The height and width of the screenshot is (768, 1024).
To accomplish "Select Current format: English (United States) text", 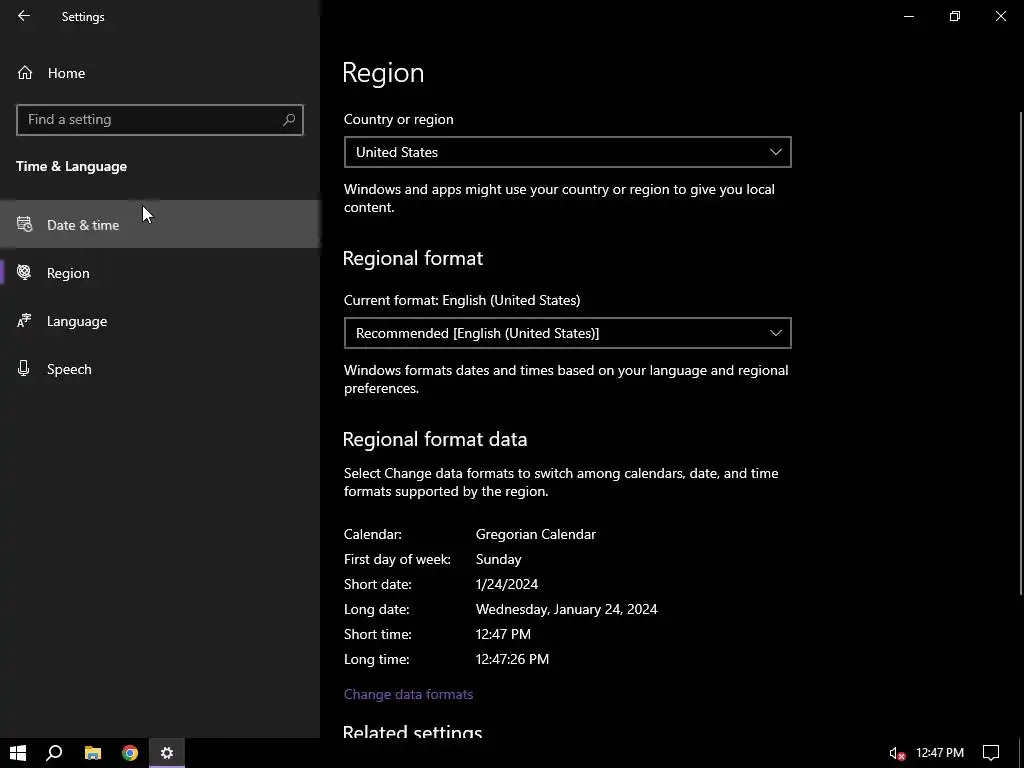I will [x=462, y=300].
